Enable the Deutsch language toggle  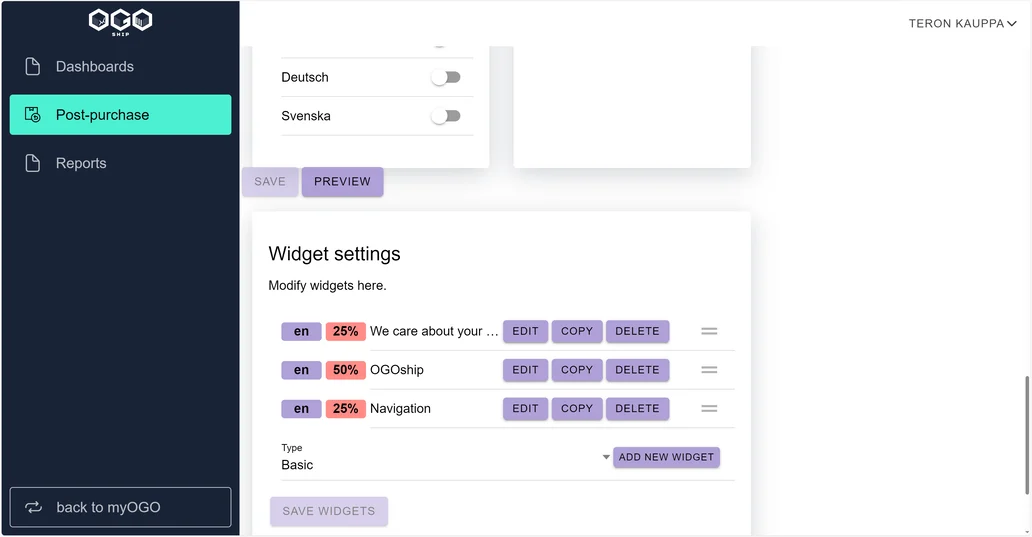click(x=446, y=78)
